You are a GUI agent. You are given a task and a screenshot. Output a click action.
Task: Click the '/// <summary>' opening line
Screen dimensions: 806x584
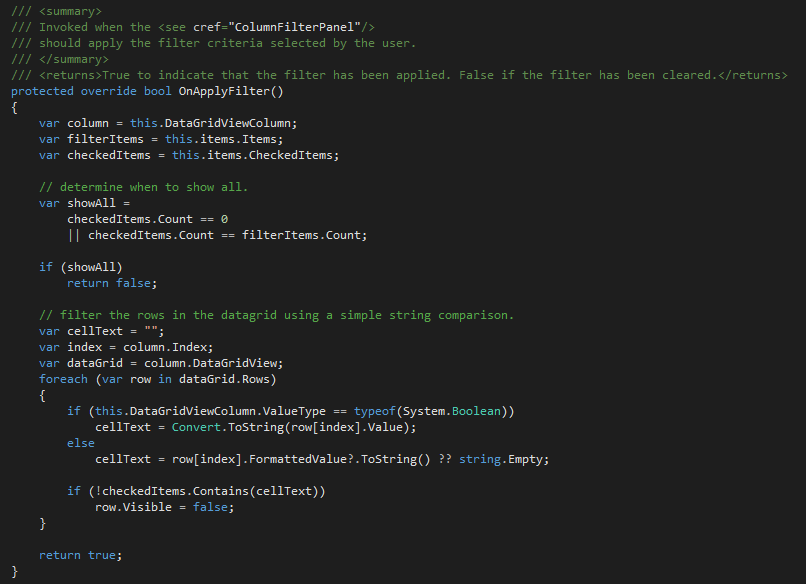point(57,11)
